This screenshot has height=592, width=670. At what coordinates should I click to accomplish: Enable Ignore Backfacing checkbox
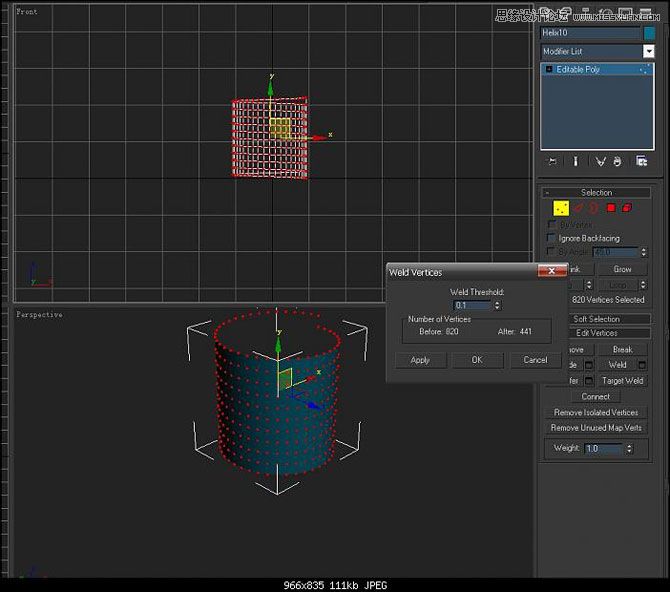(x=552, y=238)
